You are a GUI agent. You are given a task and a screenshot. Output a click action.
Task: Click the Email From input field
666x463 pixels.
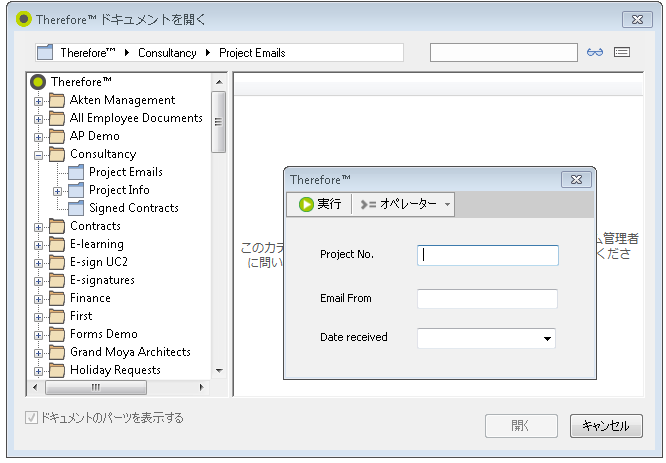pos(487,299)
